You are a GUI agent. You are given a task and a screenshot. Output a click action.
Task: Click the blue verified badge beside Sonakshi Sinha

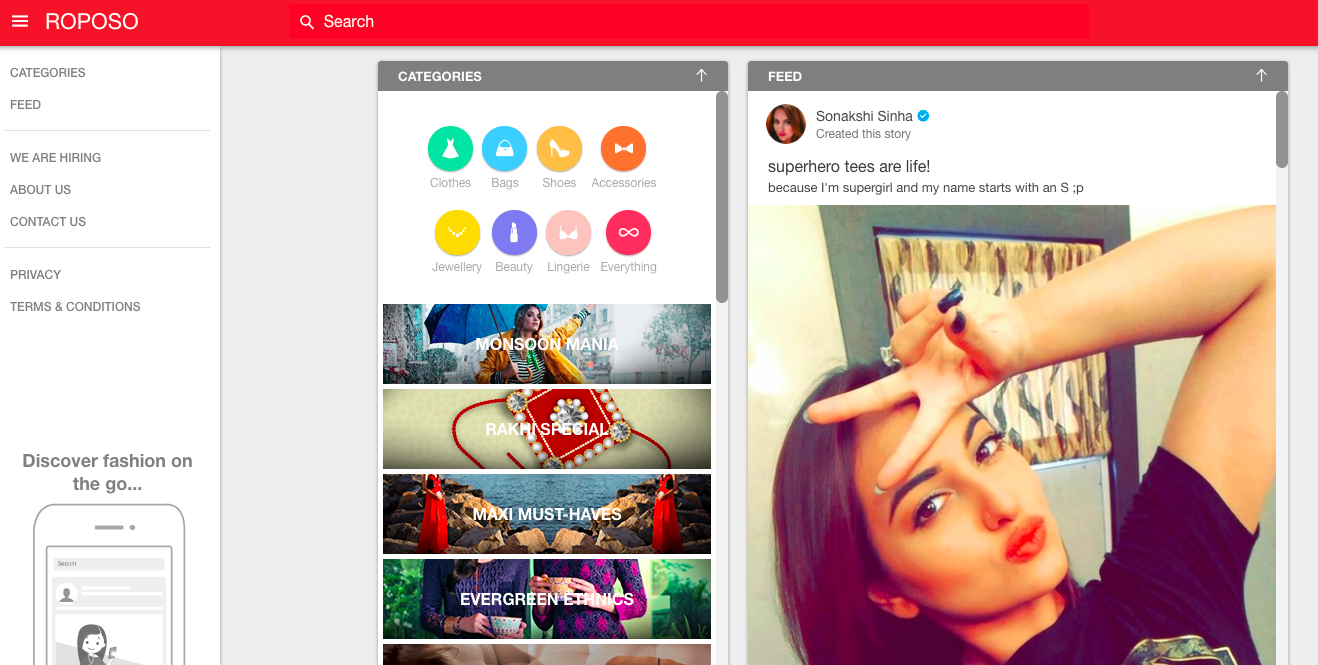[923, 116]
